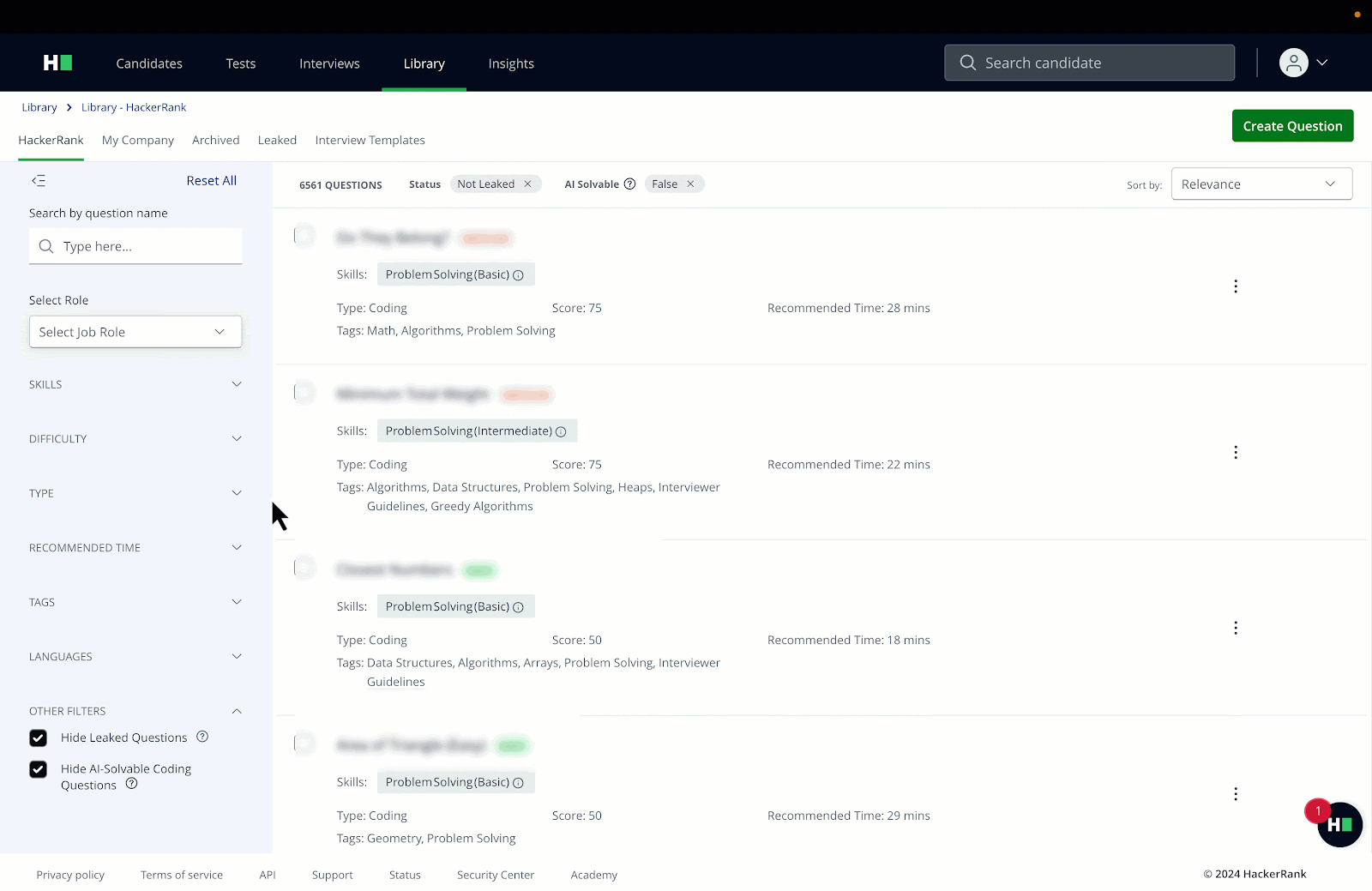Click Library - HackerRank breadcrumb
The width and height of the screenshot is (1372, 891).
[134, 107]
